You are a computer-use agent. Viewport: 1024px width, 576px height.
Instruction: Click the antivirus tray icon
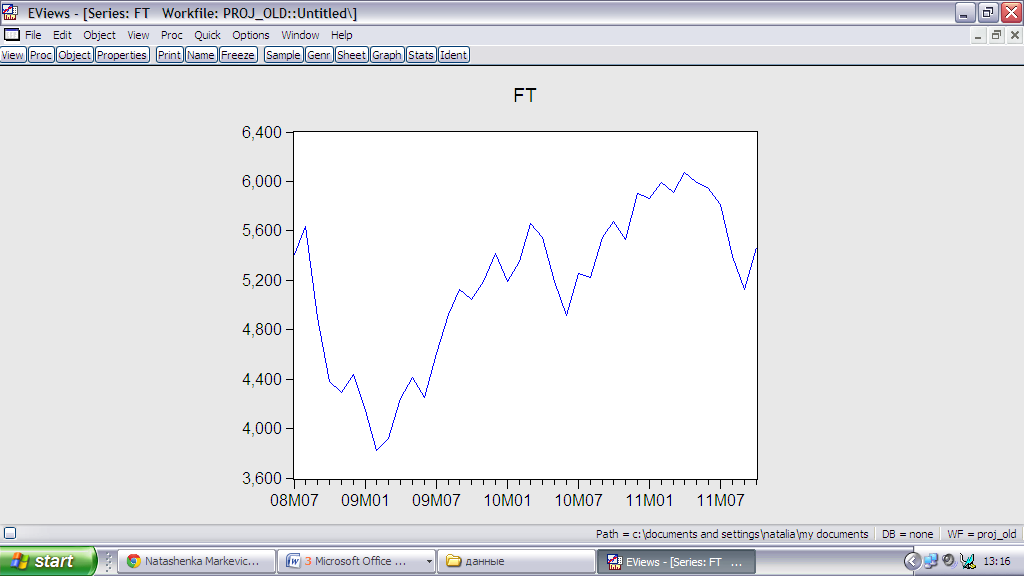pos(968,561)
